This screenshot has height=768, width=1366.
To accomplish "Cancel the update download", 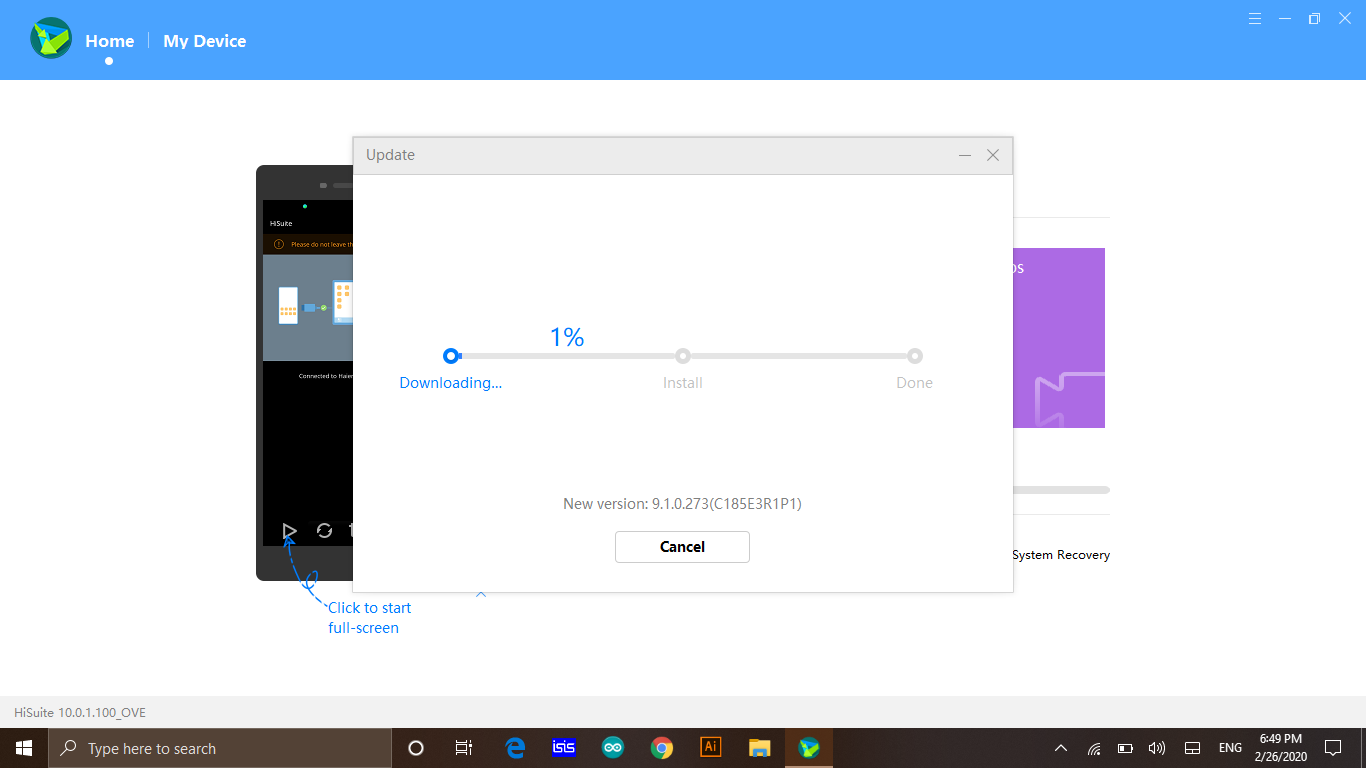I will click(682, 547).
